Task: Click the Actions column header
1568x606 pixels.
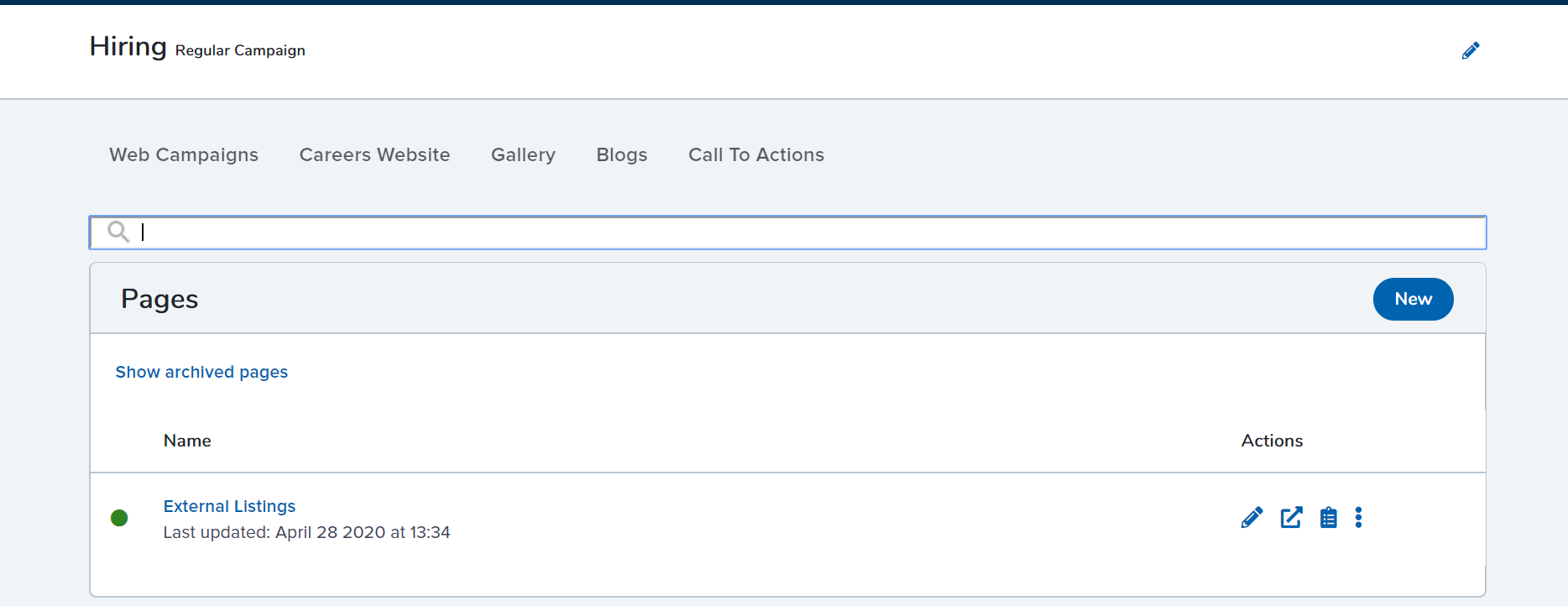Action: (1272, 441)
